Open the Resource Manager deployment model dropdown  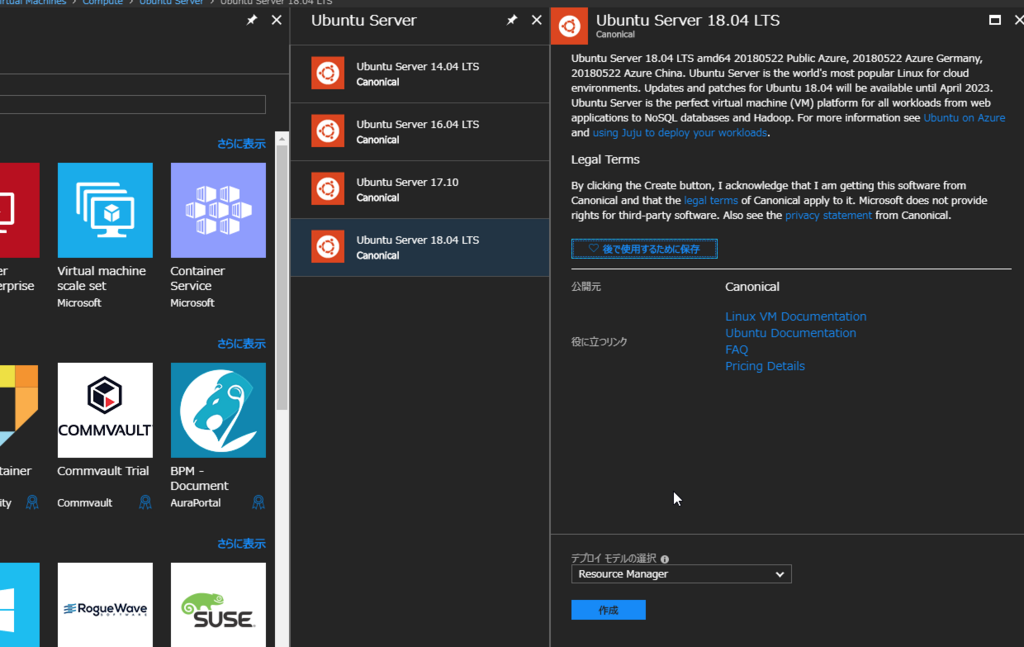(x=681, y=574)
